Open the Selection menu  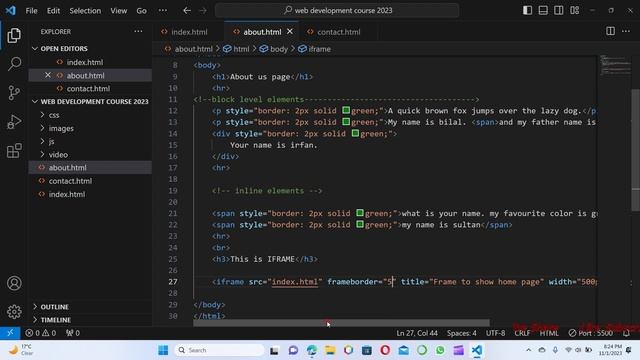[x=85, y=11]
